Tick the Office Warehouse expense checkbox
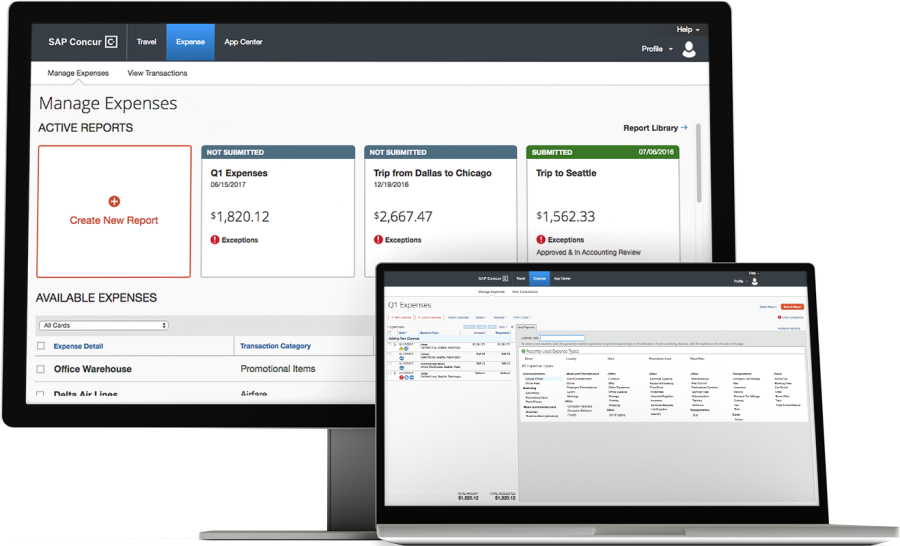The height and width of the screenshot is (546, 900). [x=41, y=369]
